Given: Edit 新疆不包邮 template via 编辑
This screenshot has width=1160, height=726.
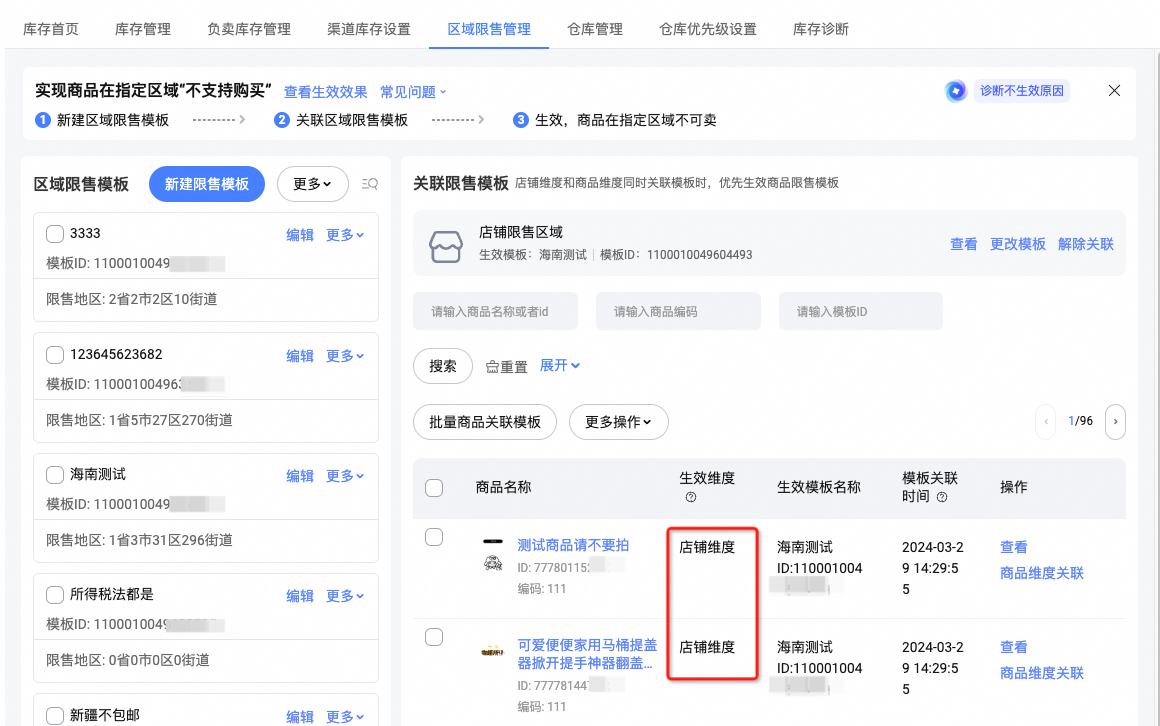Looking at the screenshot, I should (300, 716).
